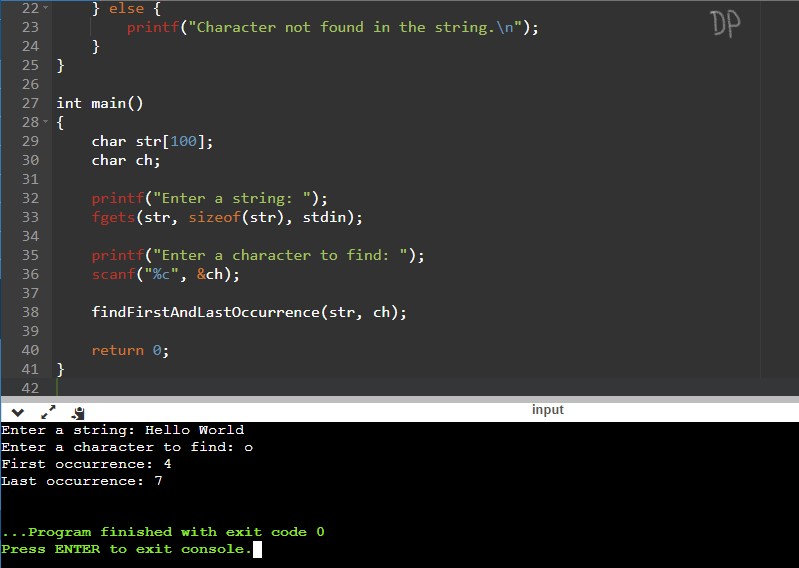Collapse the console with the chevron icon
The image size is (799, 568).
click(18, 412)
